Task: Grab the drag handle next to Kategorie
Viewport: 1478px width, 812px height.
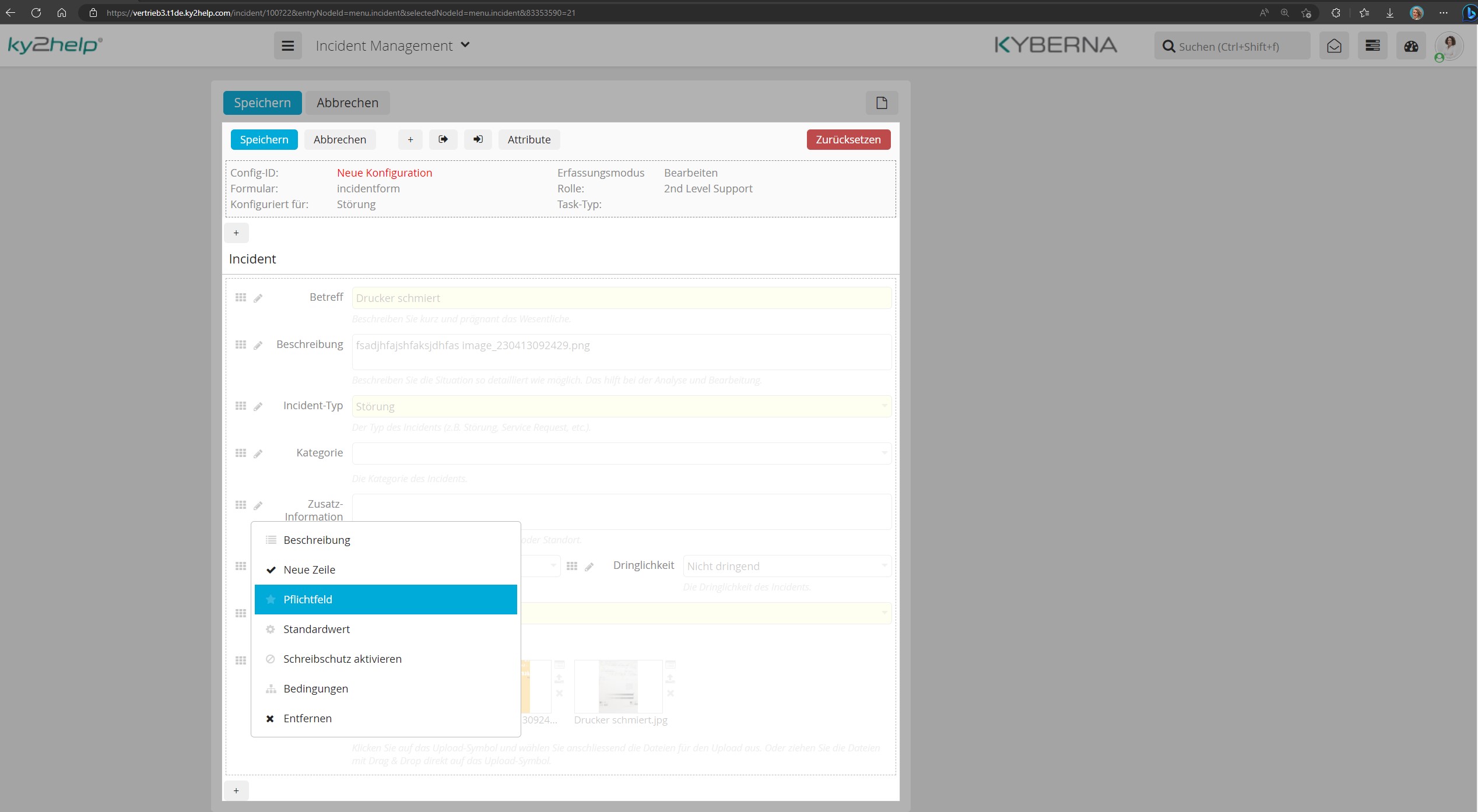Action: pos(241,453)
